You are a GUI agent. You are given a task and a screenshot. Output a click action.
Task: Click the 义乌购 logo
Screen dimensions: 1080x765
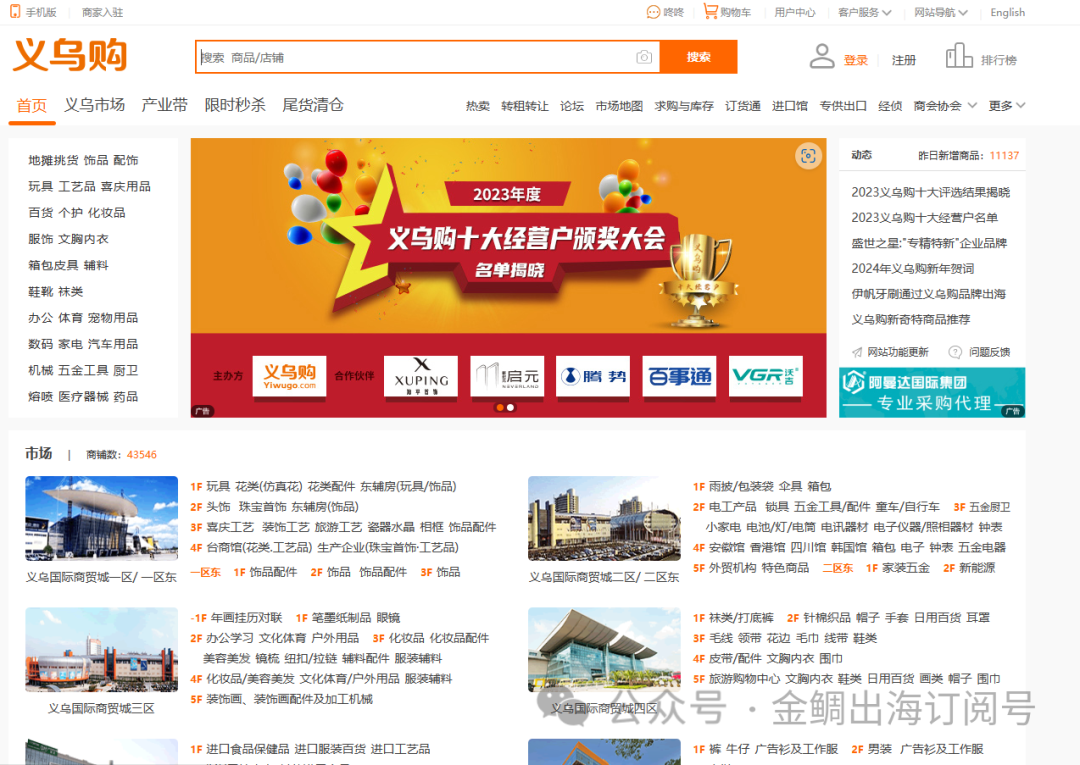coord(70,55)
